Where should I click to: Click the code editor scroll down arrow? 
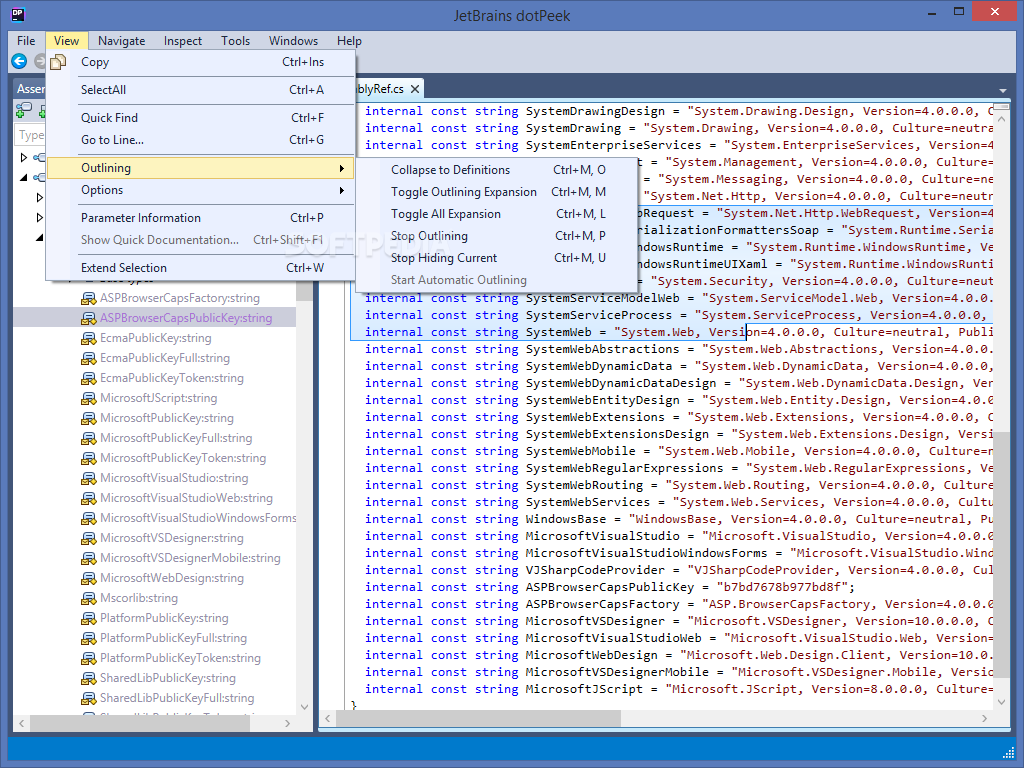pyautogui.click(x=1002, y=702)
